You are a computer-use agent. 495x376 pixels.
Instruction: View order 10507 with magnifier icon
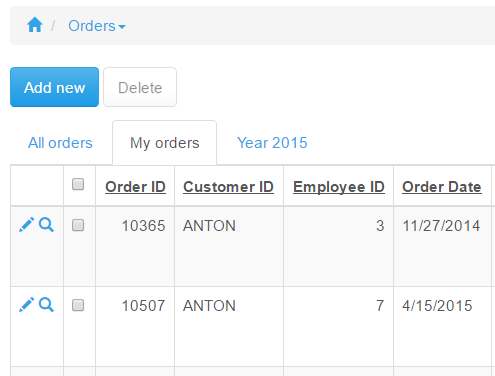(x=46, y=305)
